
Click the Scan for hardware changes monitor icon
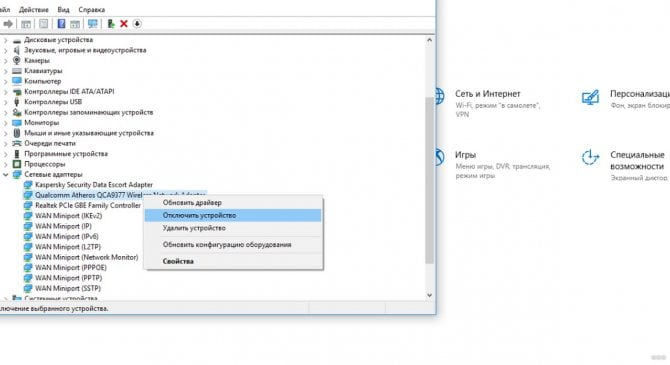[93, 24]
